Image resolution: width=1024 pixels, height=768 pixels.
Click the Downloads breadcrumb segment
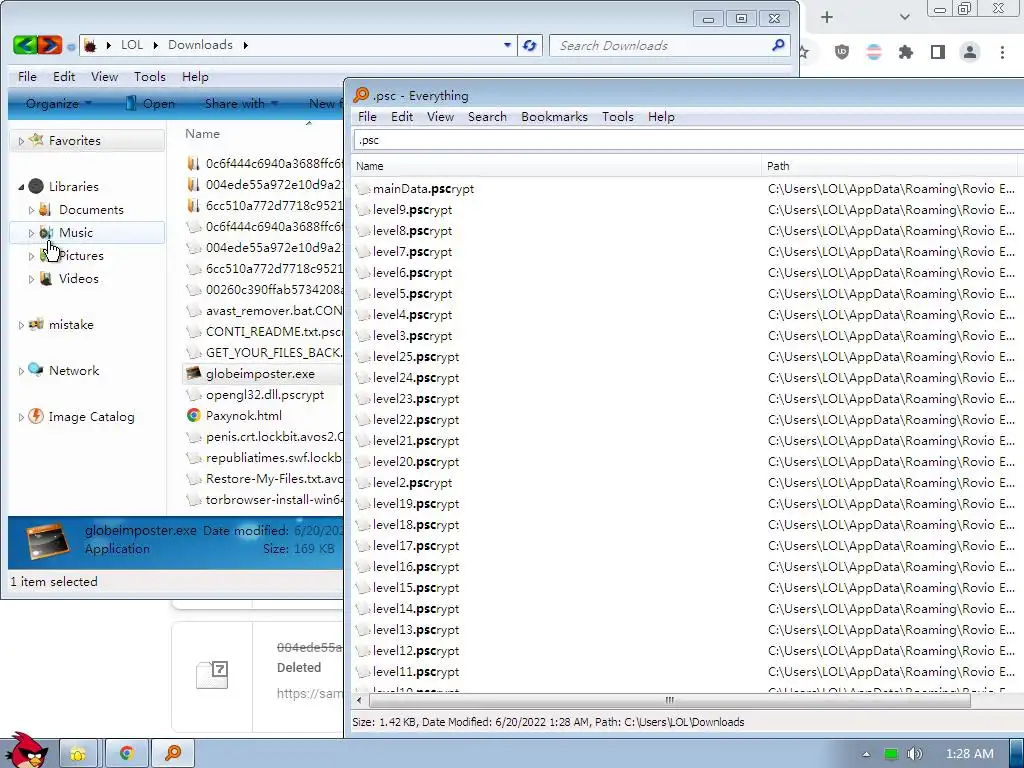point(200,45)
